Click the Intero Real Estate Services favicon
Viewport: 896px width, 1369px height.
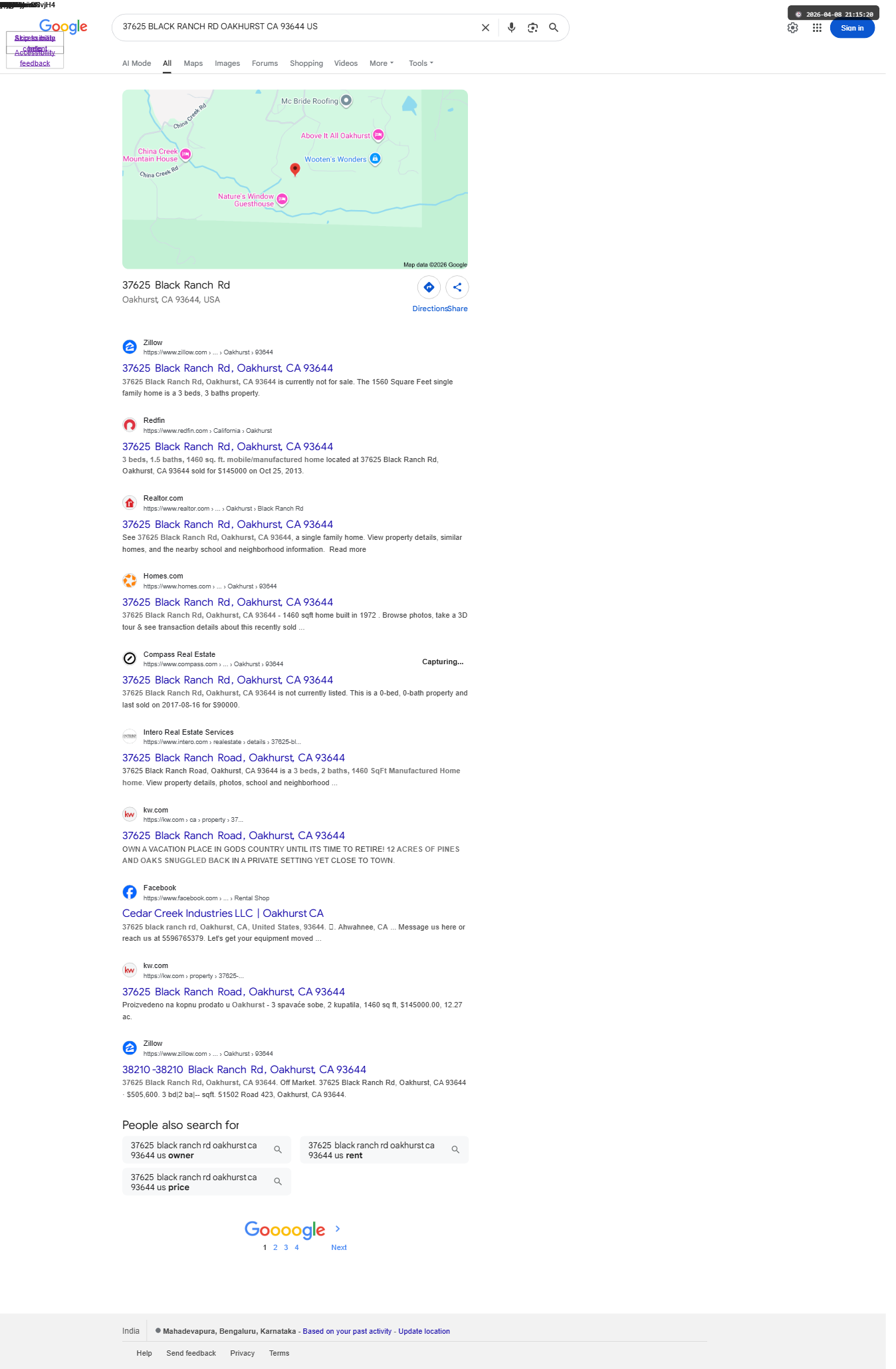(x=130, y=736)
